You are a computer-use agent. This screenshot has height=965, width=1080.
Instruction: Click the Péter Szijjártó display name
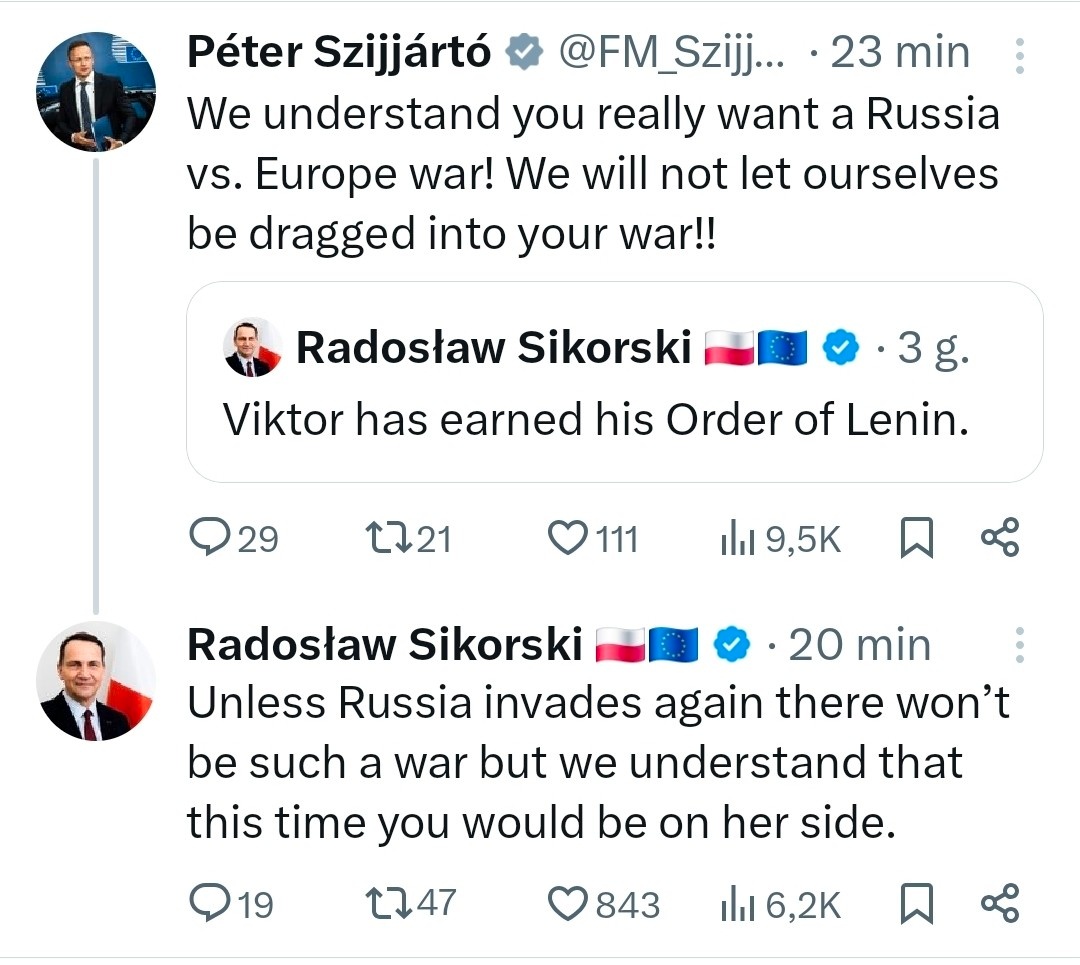pos(339,53)
